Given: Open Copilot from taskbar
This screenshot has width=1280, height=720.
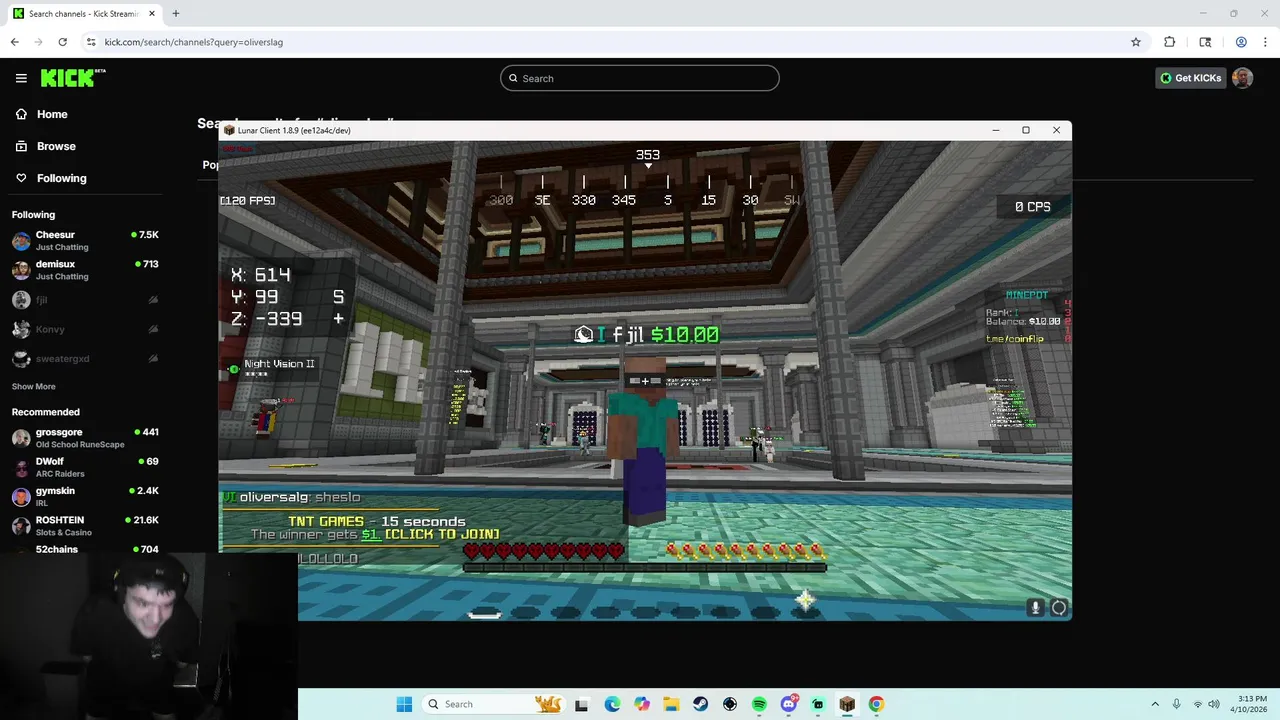Looking at the screenshot, I should pos(641,704).
